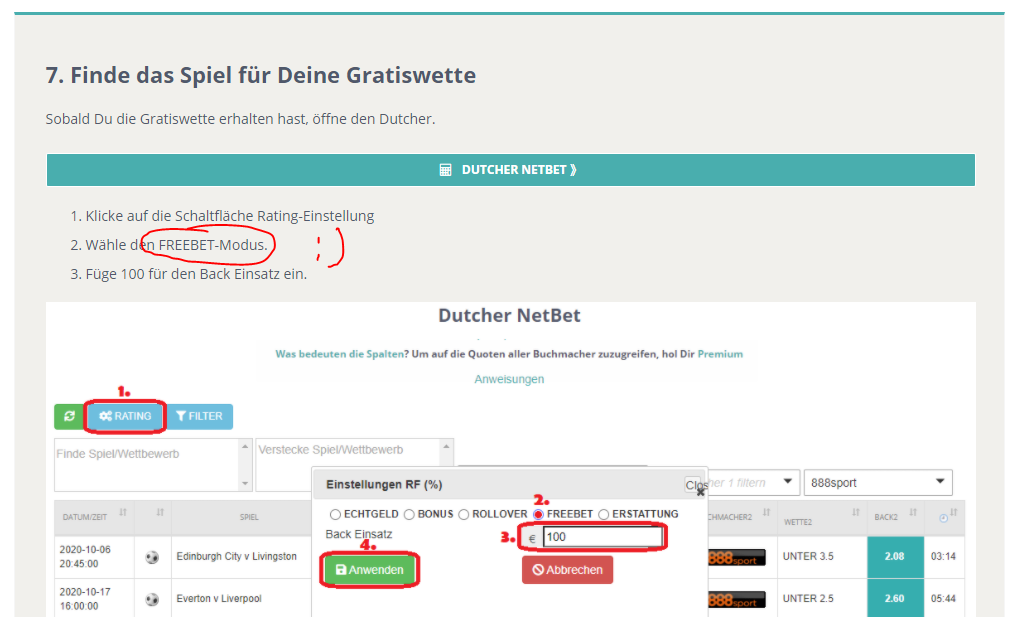Image resolution: width=1012 pixels, height=617 pixels.
Task: Sort by the BACK2 column arrows
Action: pos(913,512)
